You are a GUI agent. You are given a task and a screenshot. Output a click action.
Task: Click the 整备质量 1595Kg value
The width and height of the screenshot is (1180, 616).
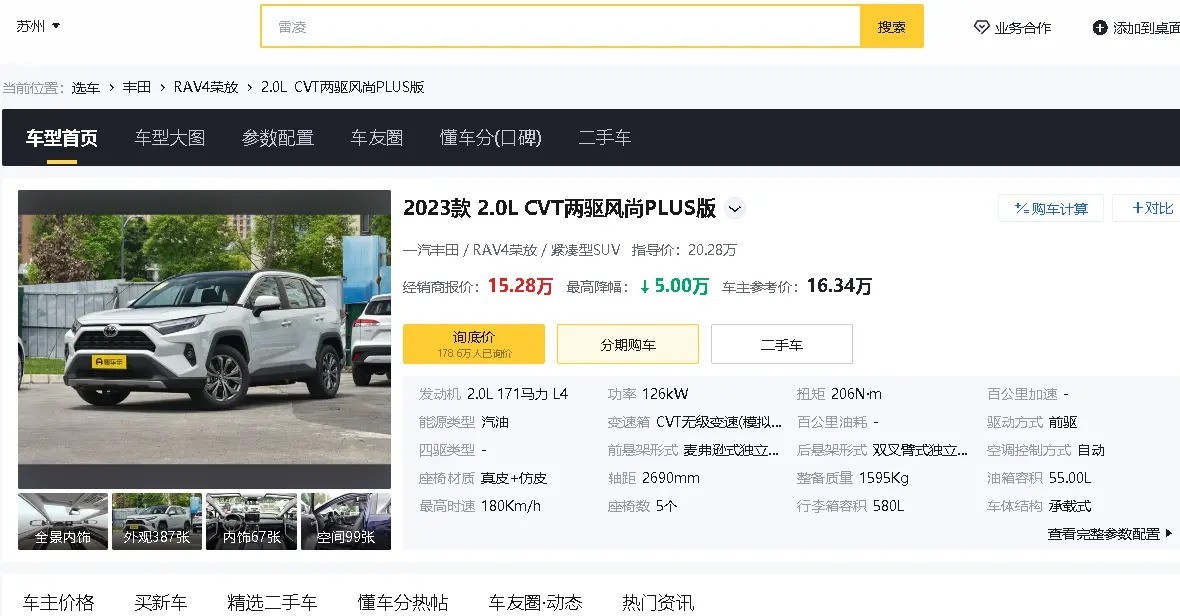click(883, 478)
